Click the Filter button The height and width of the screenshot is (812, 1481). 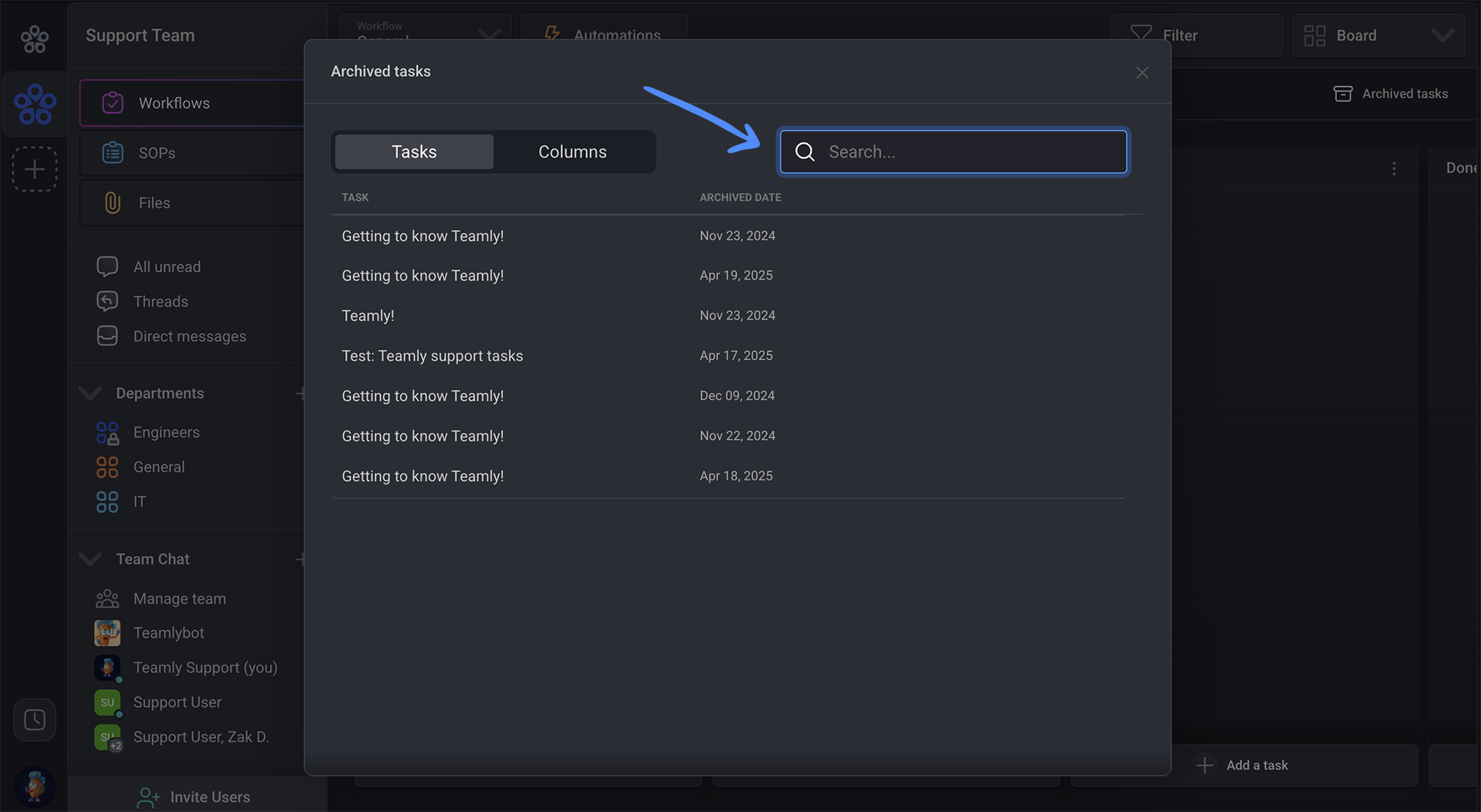tap(1196, 35)
